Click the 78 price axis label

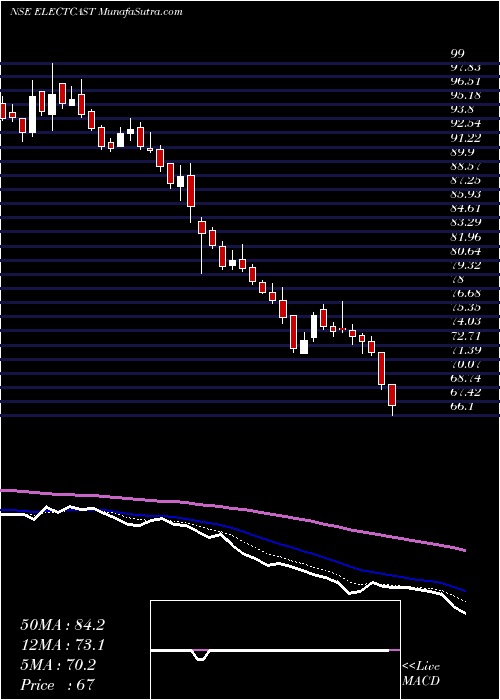(x=458, y=279)
